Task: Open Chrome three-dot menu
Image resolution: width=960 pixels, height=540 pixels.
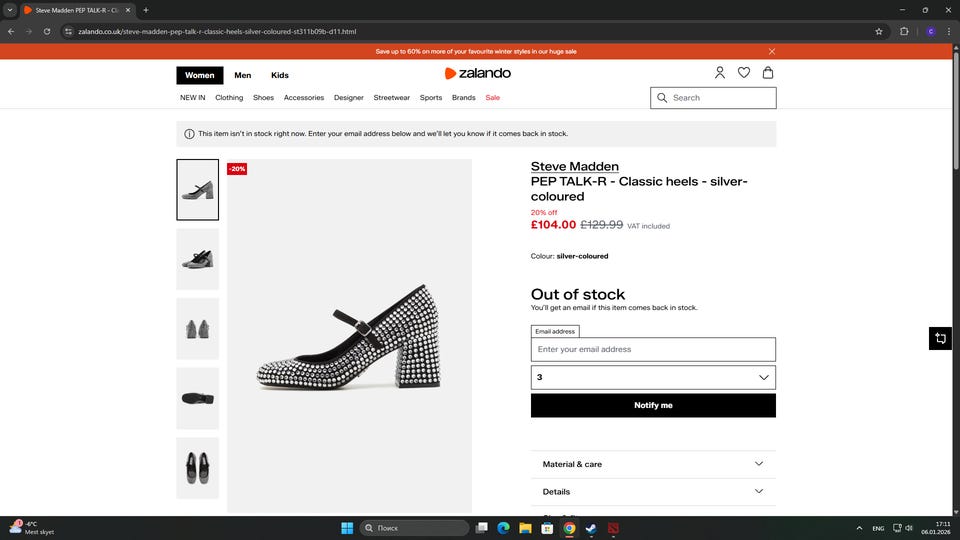Action: (x=949, y=31)
